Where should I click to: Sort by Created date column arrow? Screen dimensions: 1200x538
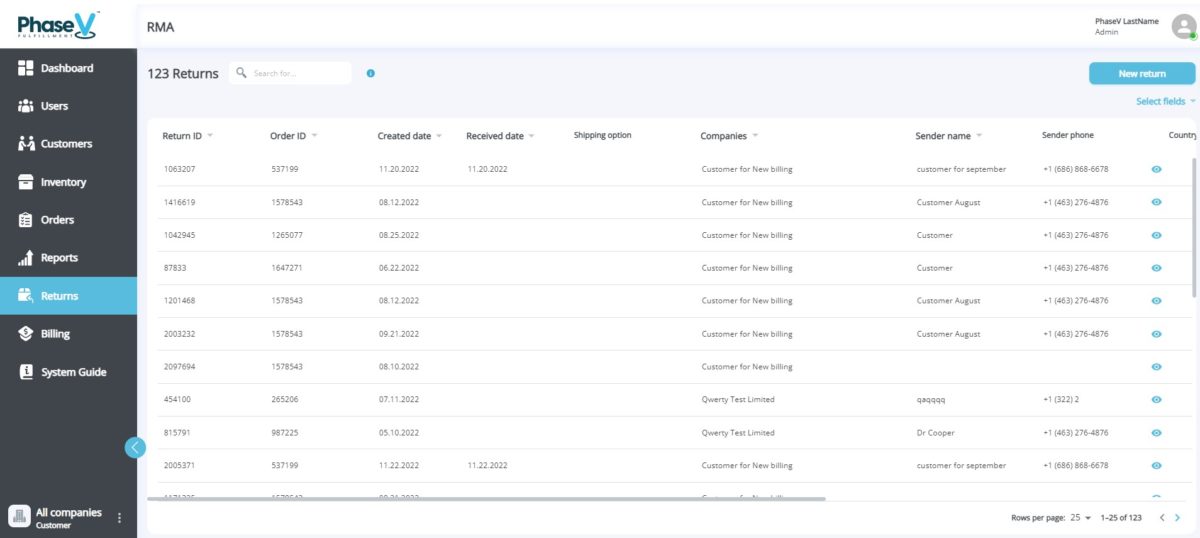[x=439, y=136]
